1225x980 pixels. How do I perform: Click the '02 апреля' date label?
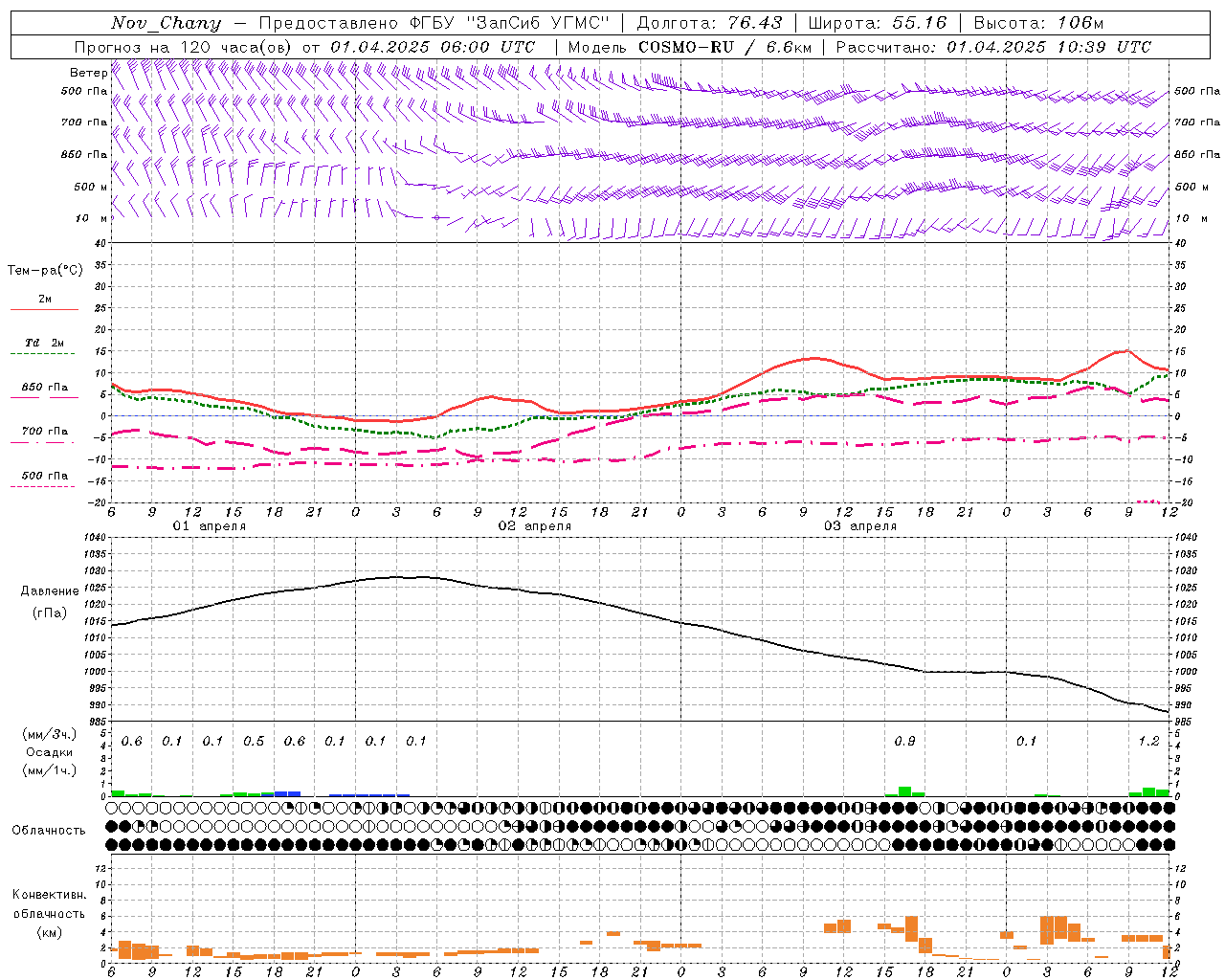click(534, 526)
